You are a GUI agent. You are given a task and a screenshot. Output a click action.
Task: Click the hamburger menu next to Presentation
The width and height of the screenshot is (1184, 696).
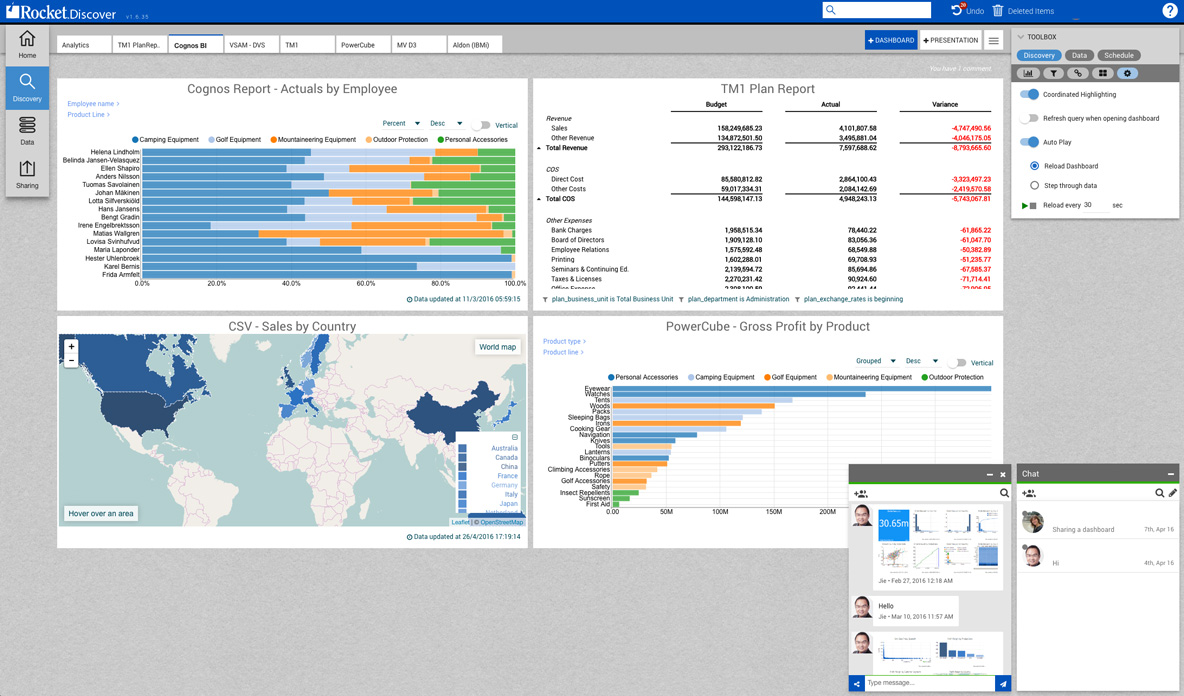coord(994,41)
